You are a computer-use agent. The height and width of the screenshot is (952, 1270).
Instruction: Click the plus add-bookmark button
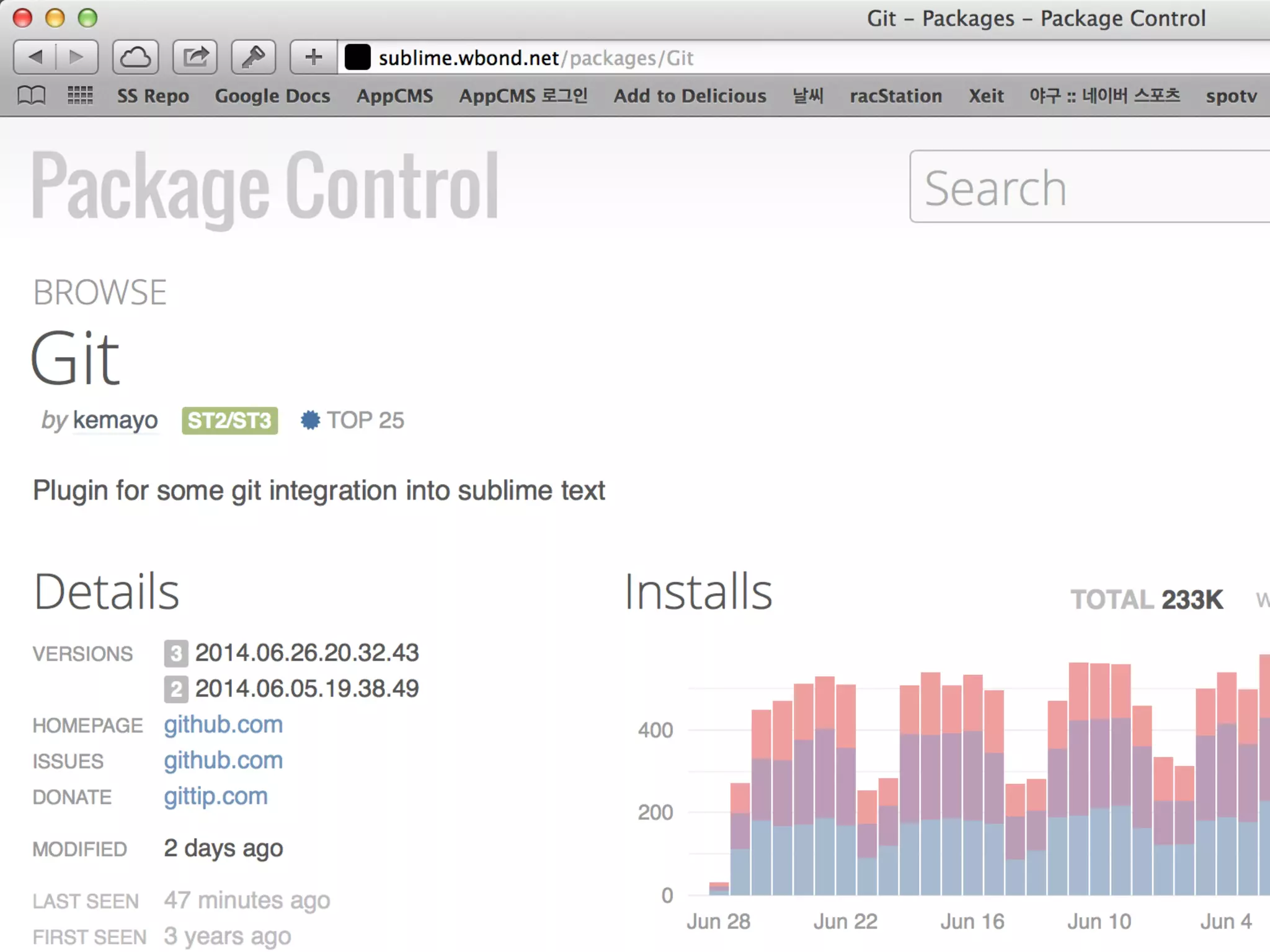click(314, 57)
